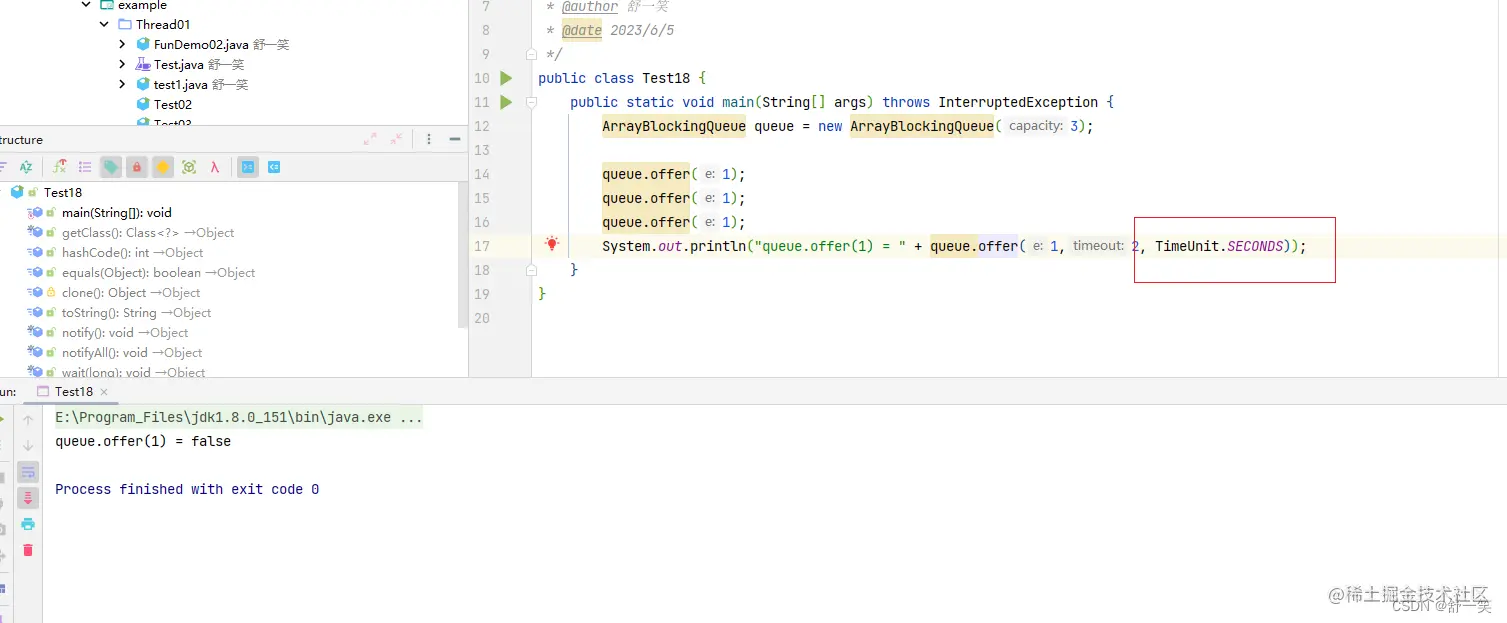Select getClass() method in Structure

tap(148, 232)
